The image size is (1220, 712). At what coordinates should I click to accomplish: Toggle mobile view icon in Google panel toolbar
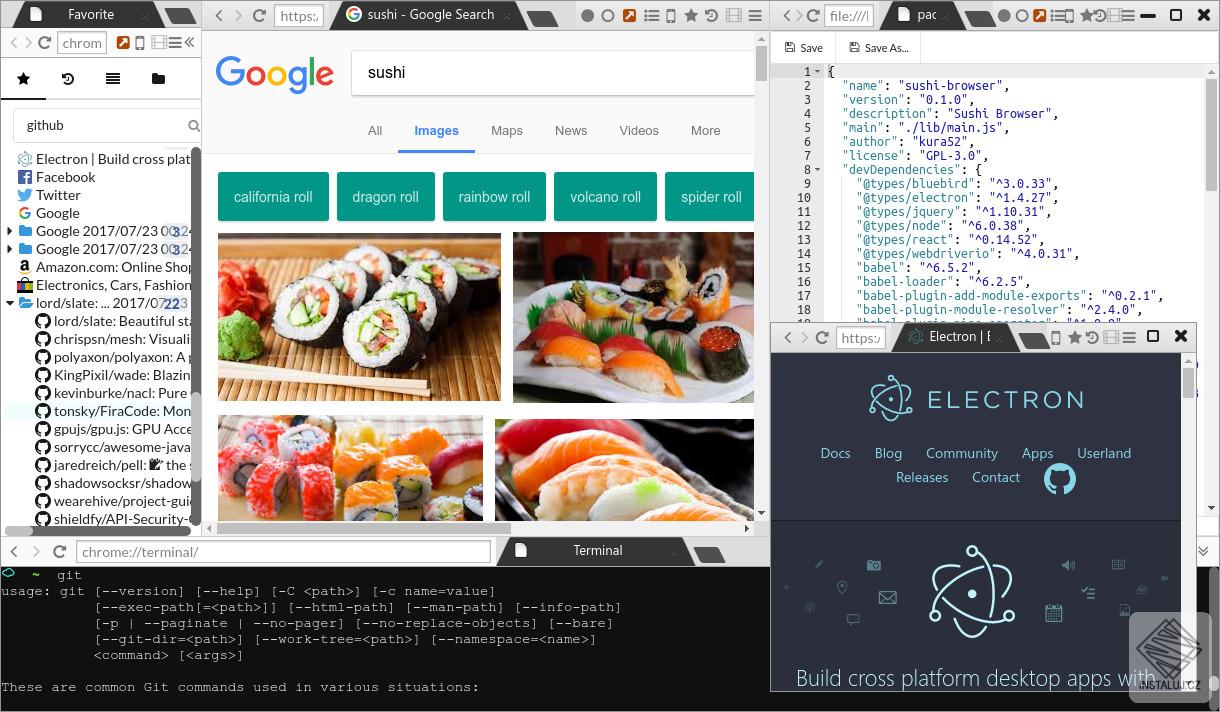(x=671, y=16)
